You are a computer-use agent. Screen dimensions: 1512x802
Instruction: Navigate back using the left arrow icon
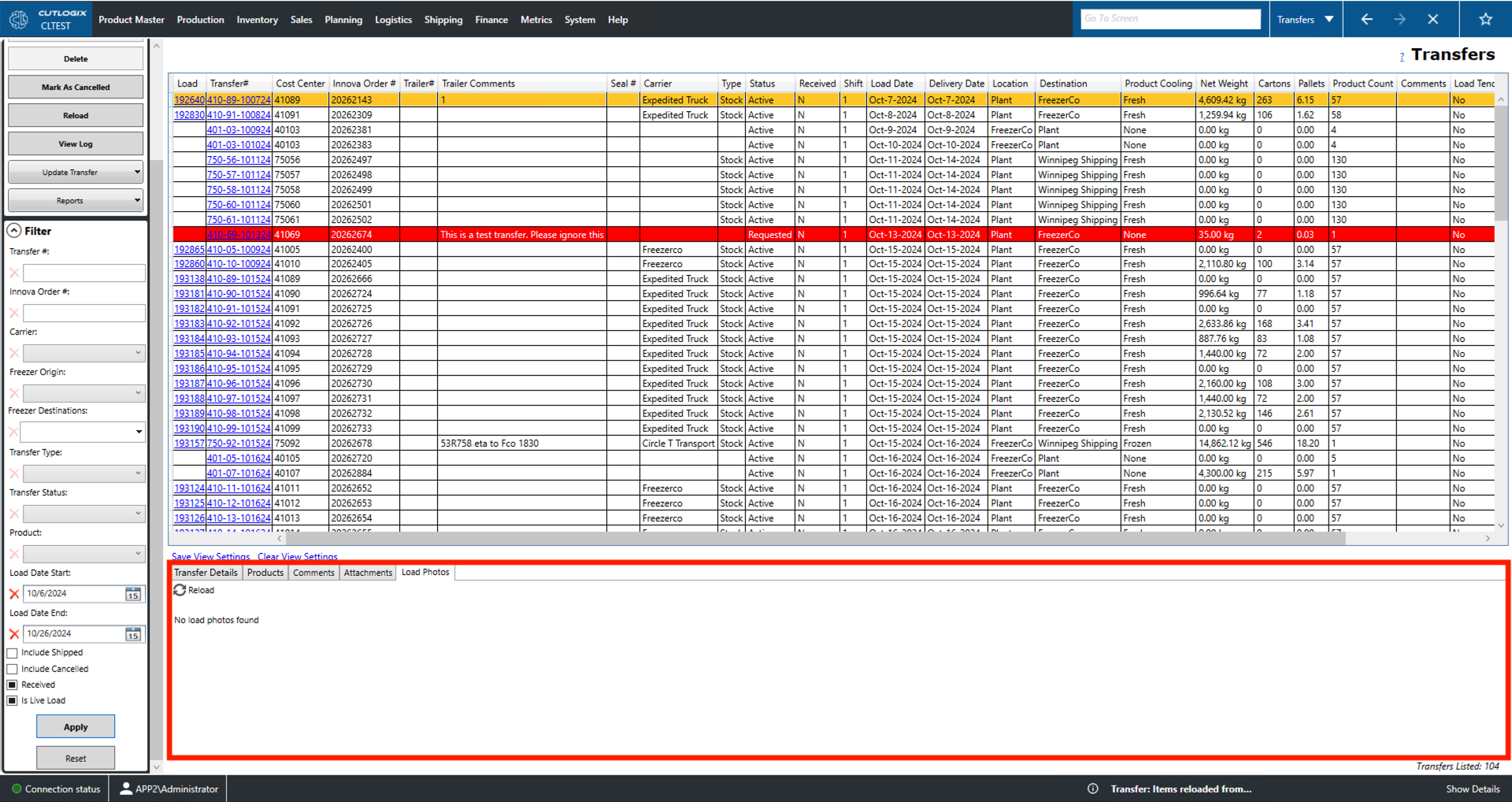tap(1366, 19)
